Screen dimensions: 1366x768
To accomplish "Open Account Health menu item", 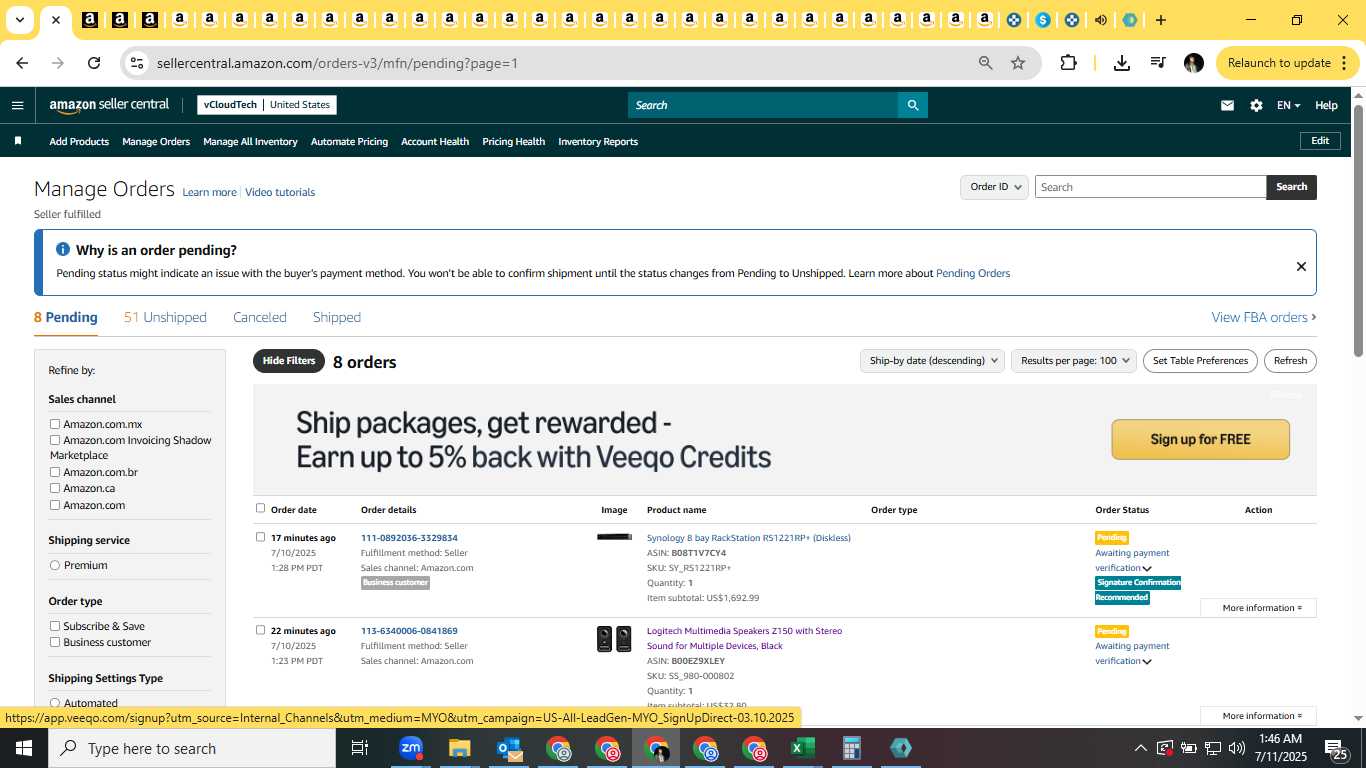I will point(435,141).
